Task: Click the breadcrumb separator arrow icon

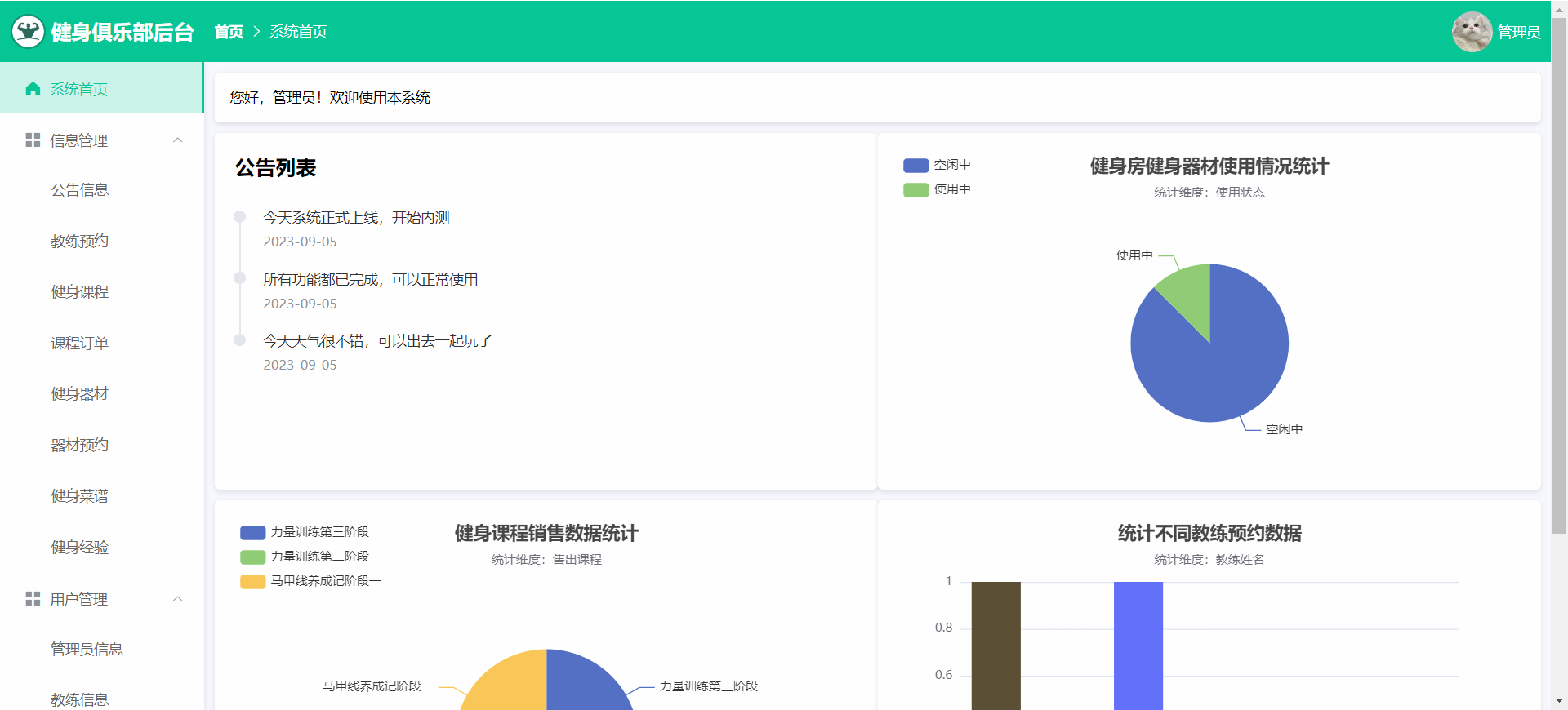Action: tap(256, 31)
